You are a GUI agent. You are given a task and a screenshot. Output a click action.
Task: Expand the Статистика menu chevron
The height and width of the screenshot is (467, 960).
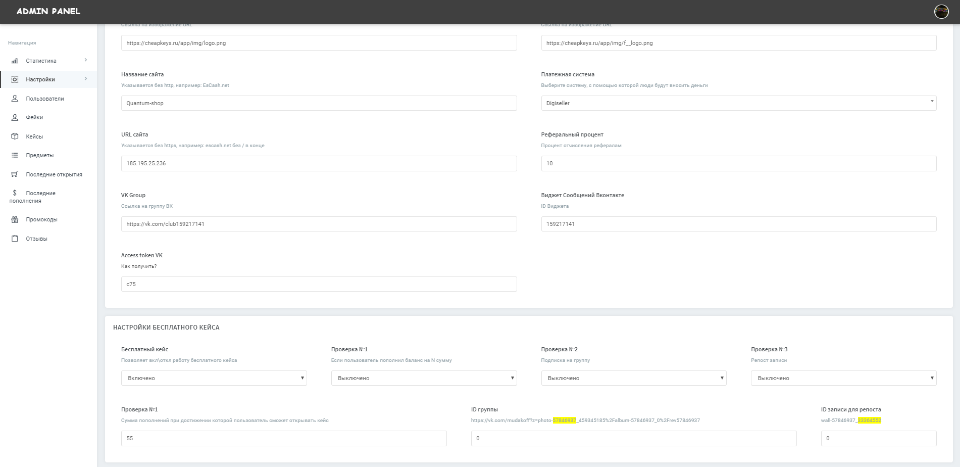pos(86,61)
